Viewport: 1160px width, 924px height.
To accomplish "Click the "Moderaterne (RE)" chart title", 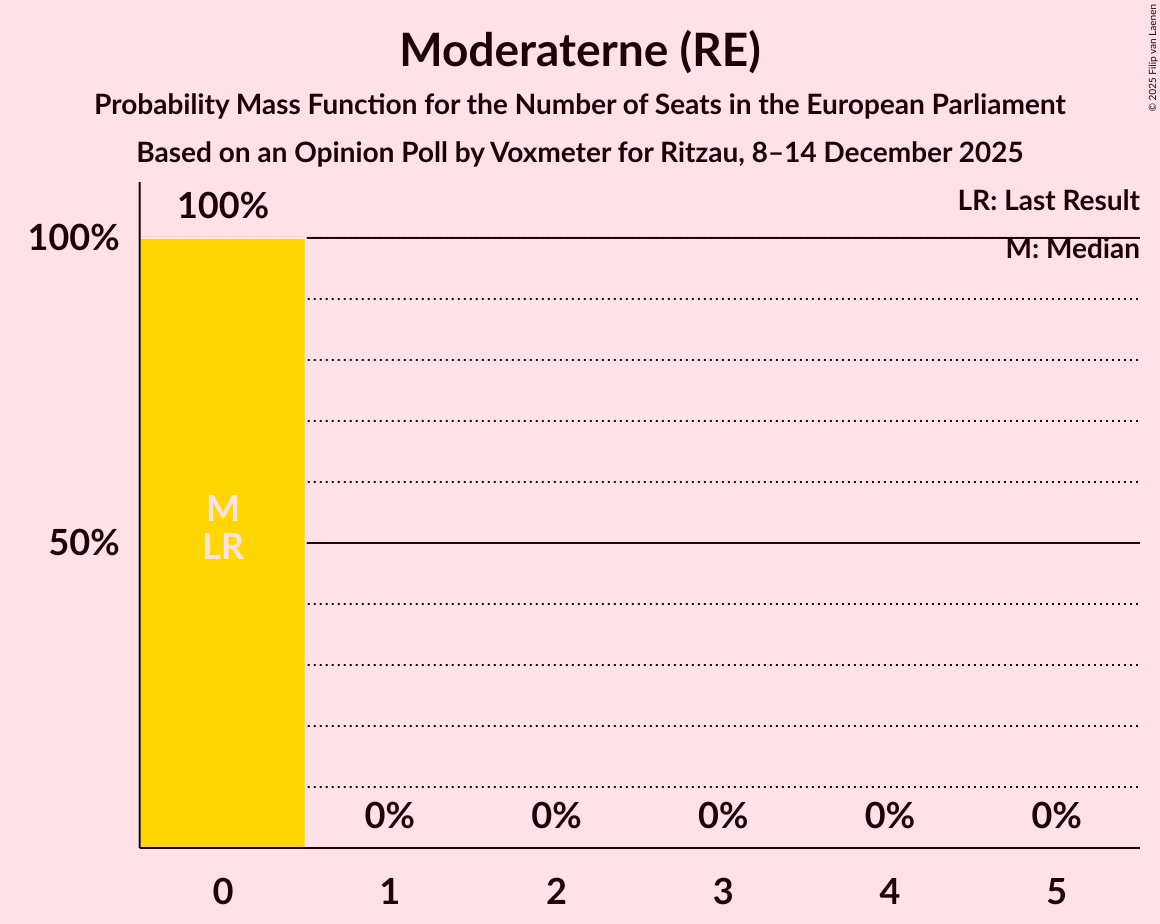I will point(580,50).
